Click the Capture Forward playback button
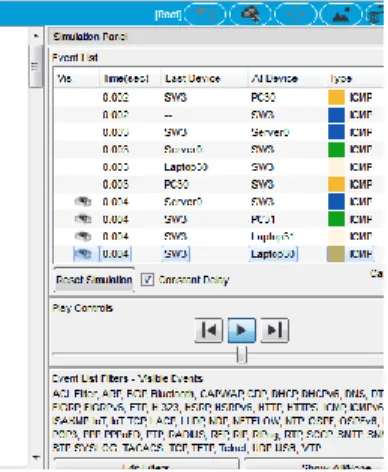 coord(274,330)
